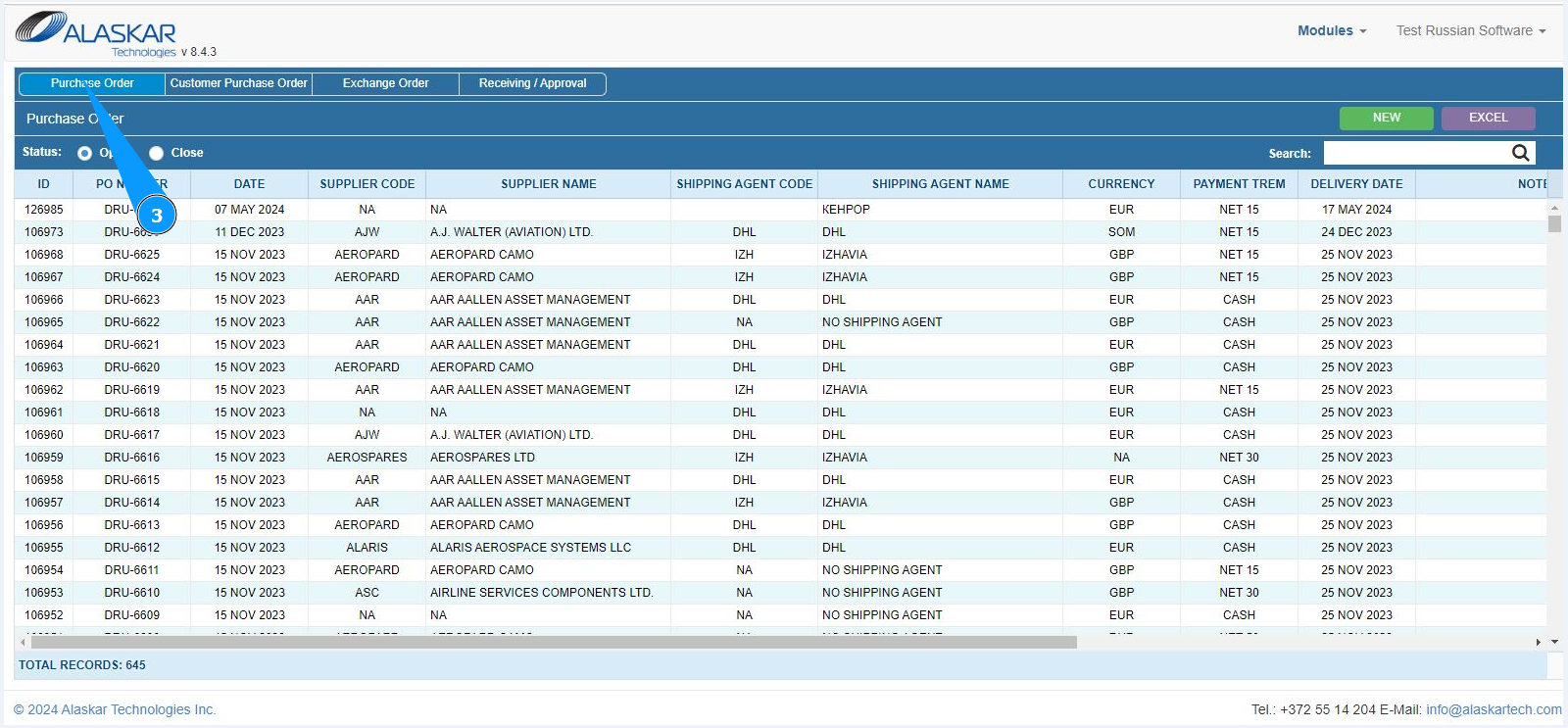1568x728 pixels.
Task: Focus the Search input field
Action: 1417,153
